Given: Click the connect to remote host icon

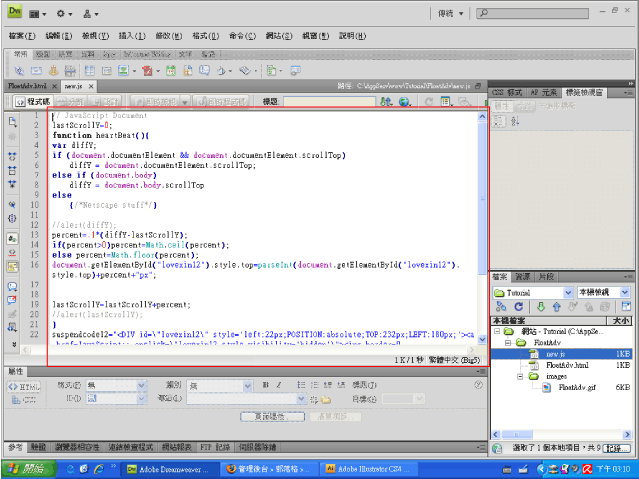Looking at the screenshot, I should point(500,307).
